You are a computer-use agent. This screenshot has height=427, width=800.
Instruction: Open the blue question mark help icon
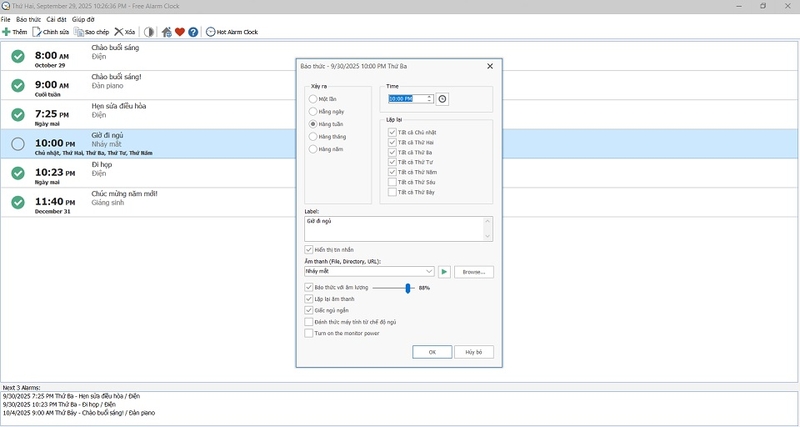[193, 32]
